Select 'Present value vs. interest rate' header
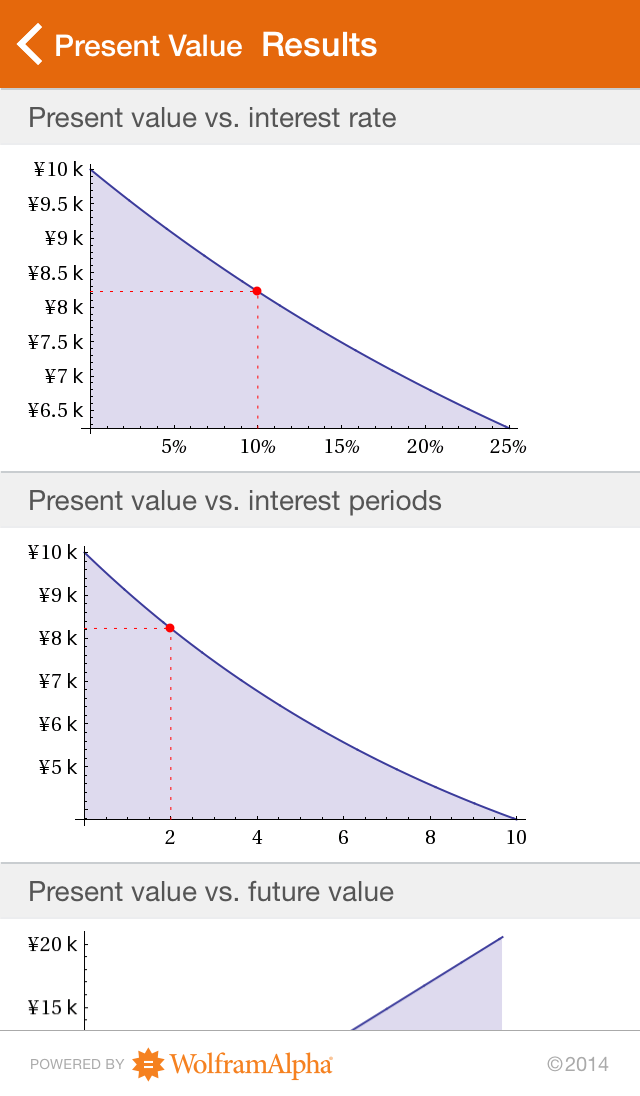Screen dimensions: 640x1096 (212, 118)
